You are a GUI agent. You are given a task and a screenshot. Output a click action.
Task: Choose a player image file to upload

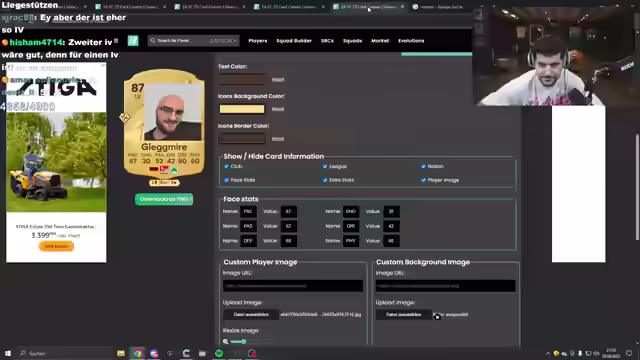pyautogui.click(x=251, y=315)
